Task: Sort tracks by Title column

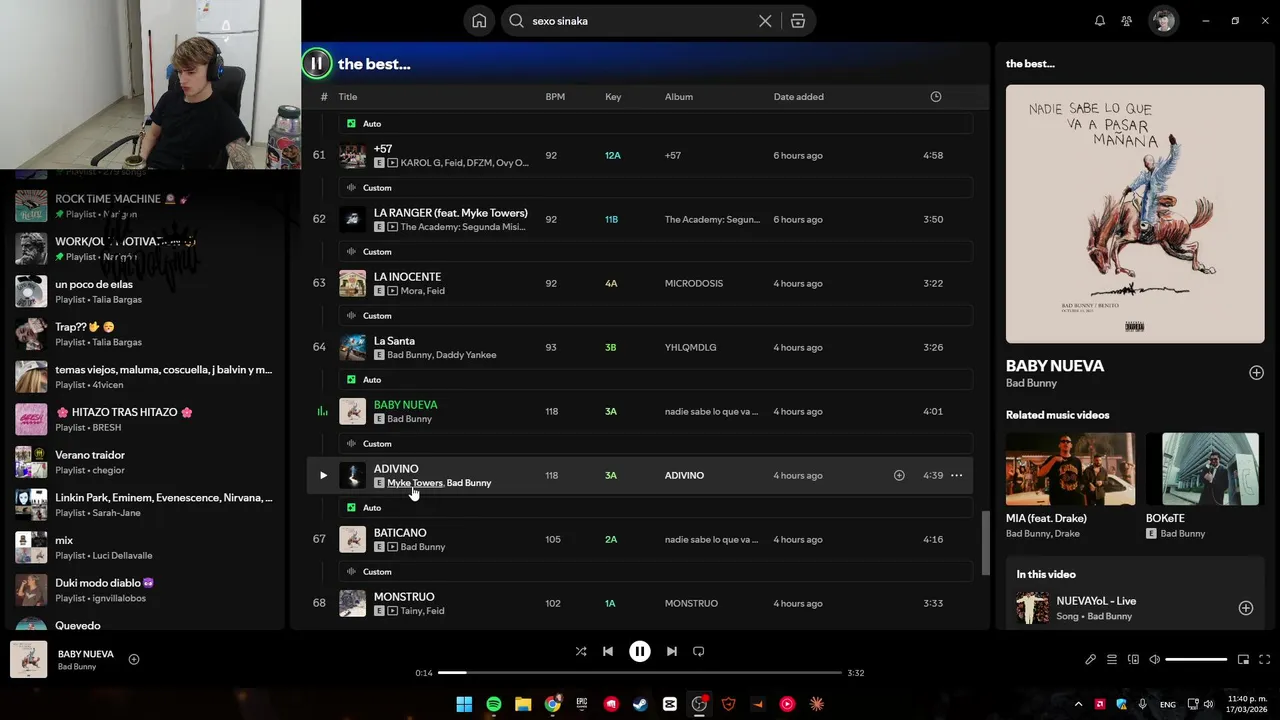Action: click(347, 97)
